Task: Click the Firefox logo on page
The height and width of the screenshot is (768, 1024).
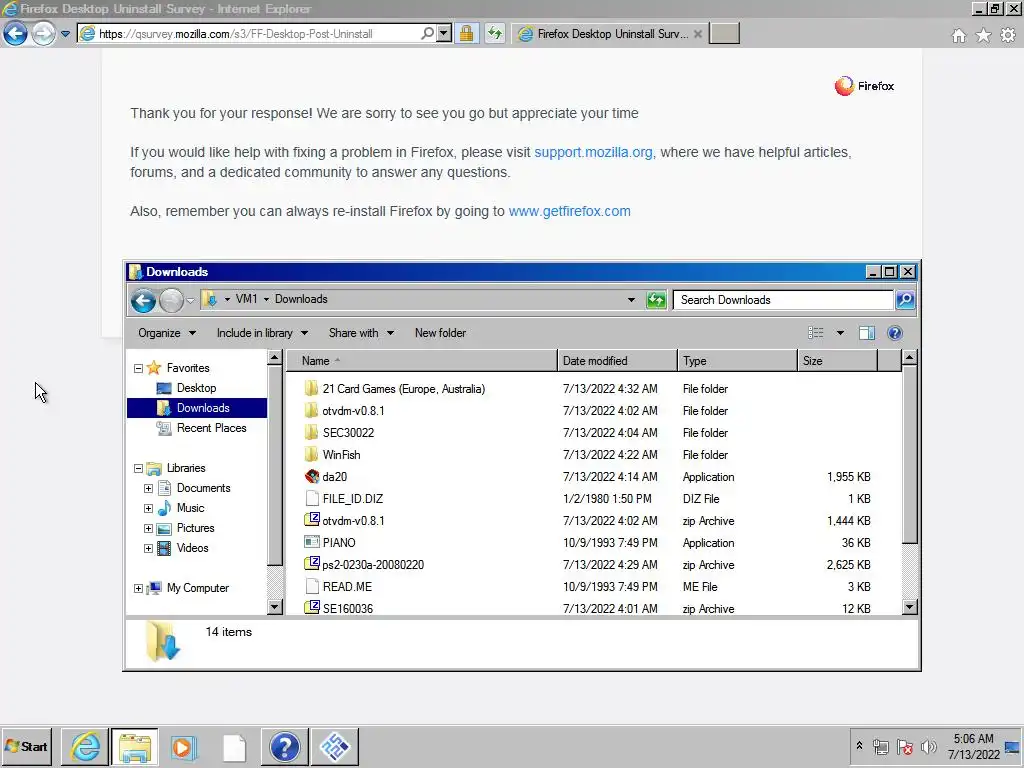Action: tap(864, 86)
